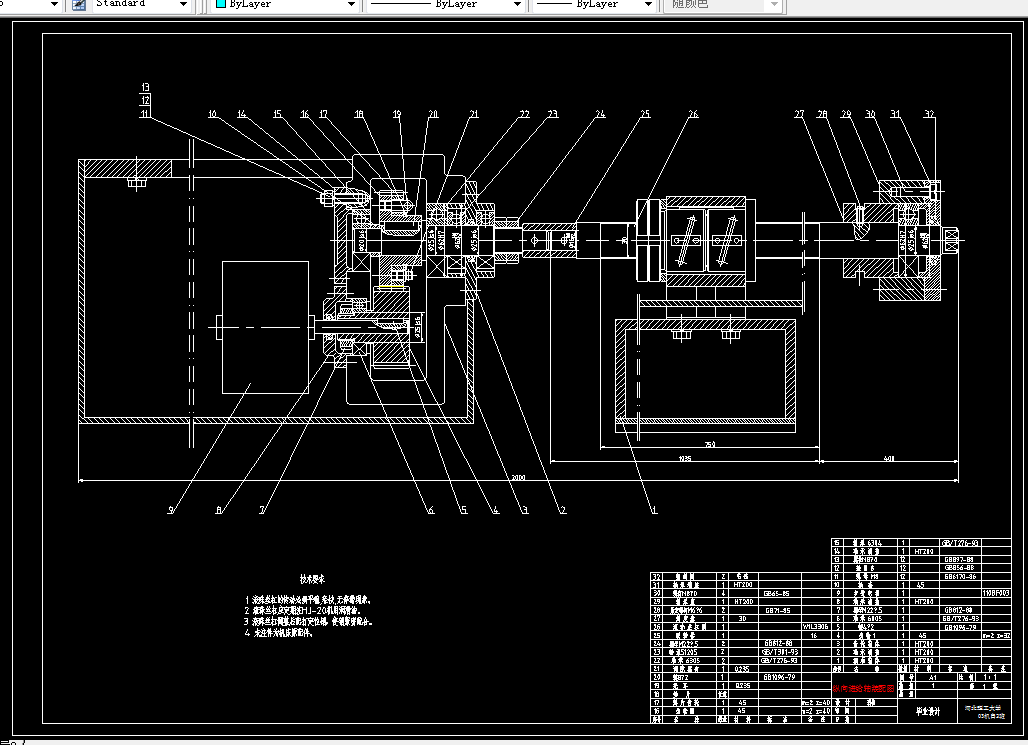
Task: Click the 110BF003 cell in the parts list
Action: 995,593
